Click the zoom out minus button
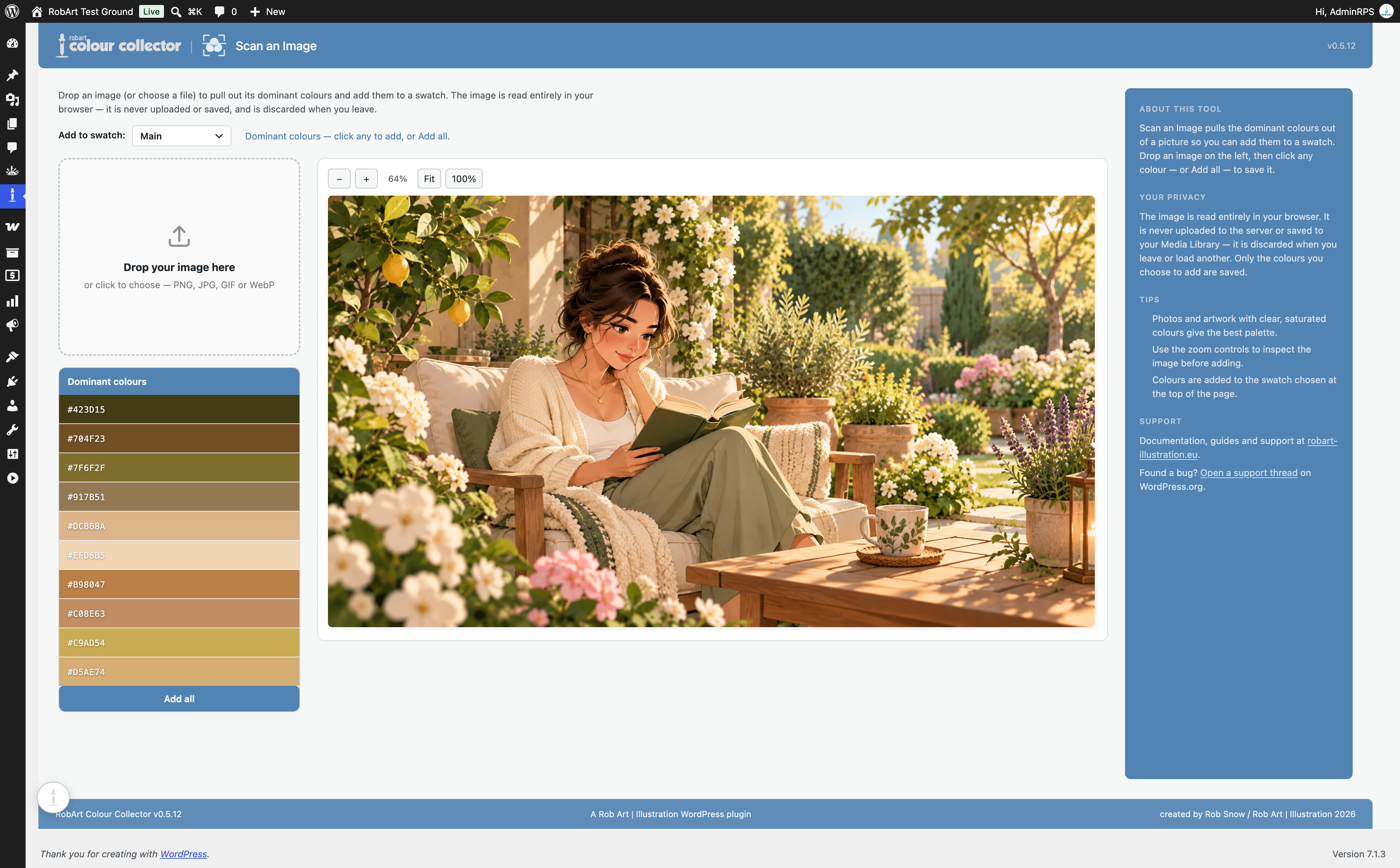The width and height of the screenshot is (1400, 868). tap(339, 179)
